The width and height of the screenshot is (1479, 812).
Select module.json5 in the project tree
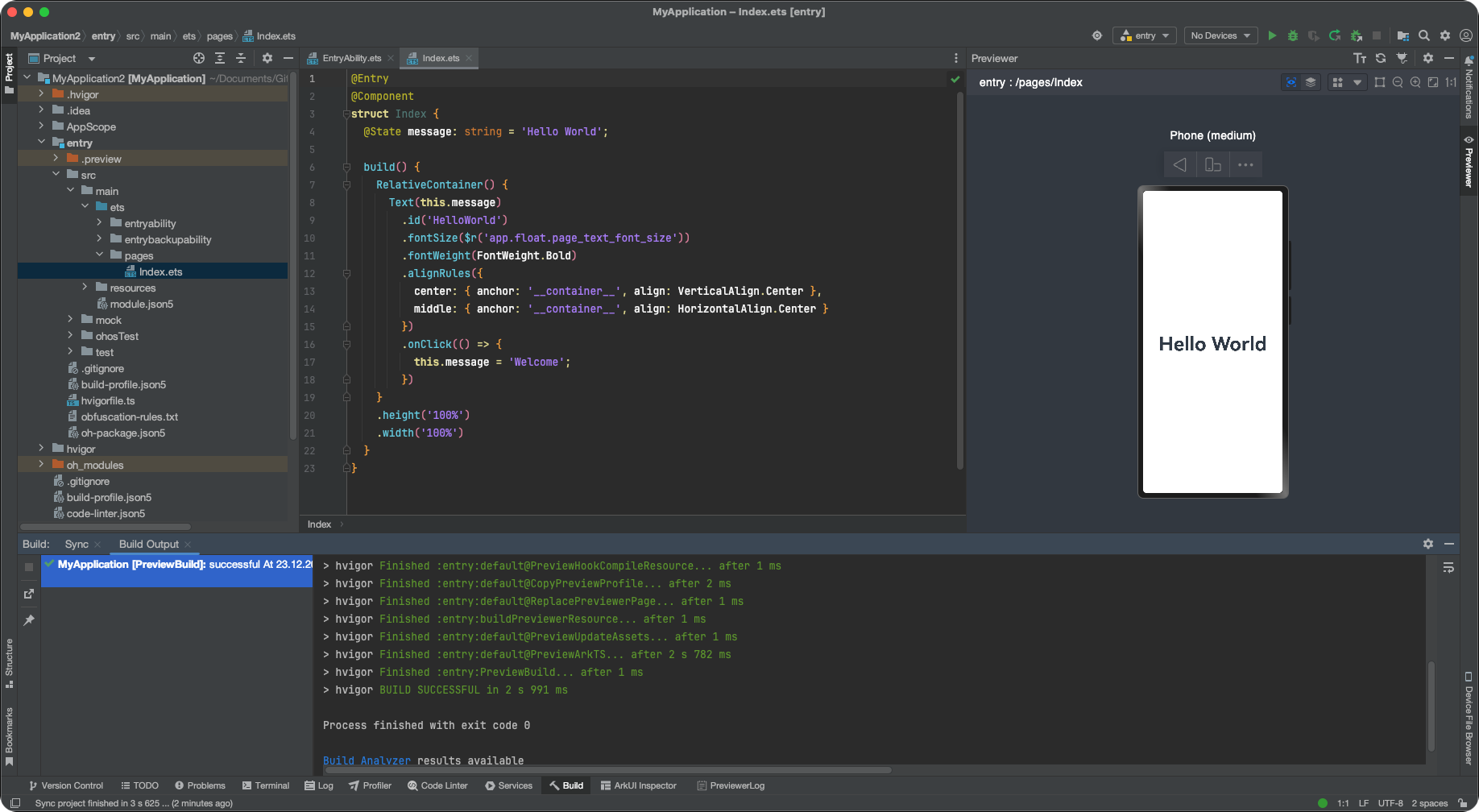click(141, 304)
